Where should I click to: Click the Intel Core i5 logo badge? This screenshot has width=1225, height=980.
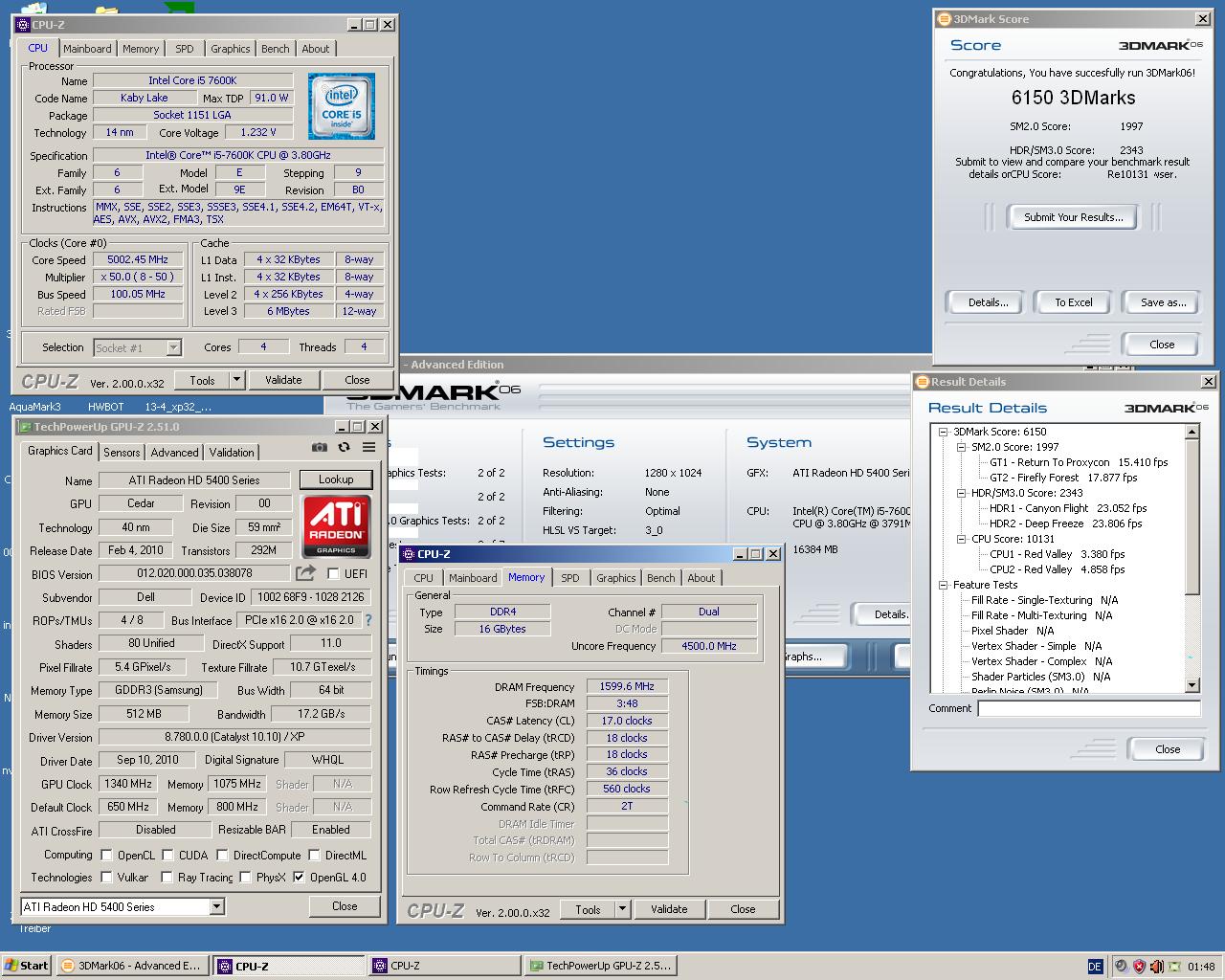pos(342,106)
